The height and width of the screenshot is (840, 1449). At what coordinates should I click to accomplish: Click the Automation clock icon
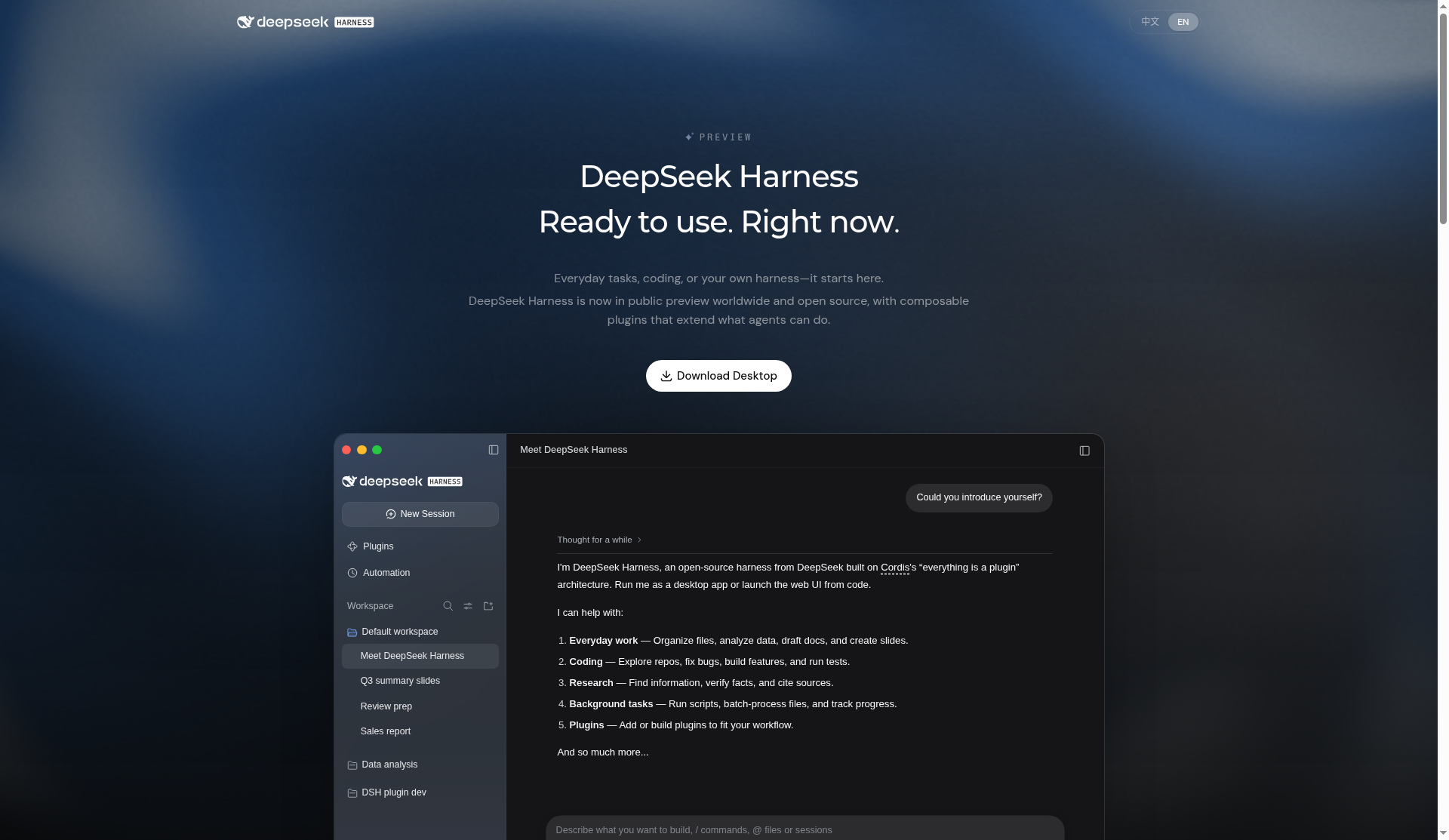tap(352, 573)
